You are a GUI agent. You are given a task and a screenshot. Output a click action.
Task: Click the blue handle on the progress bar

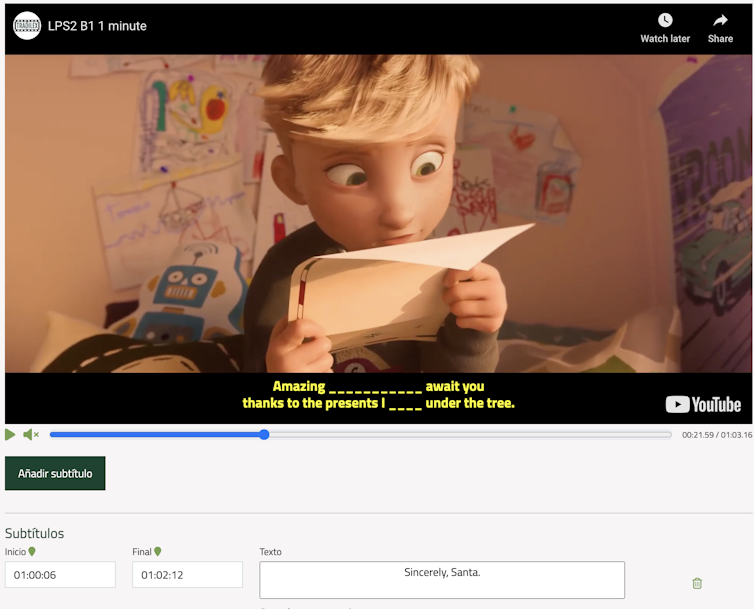click(264, 435)
